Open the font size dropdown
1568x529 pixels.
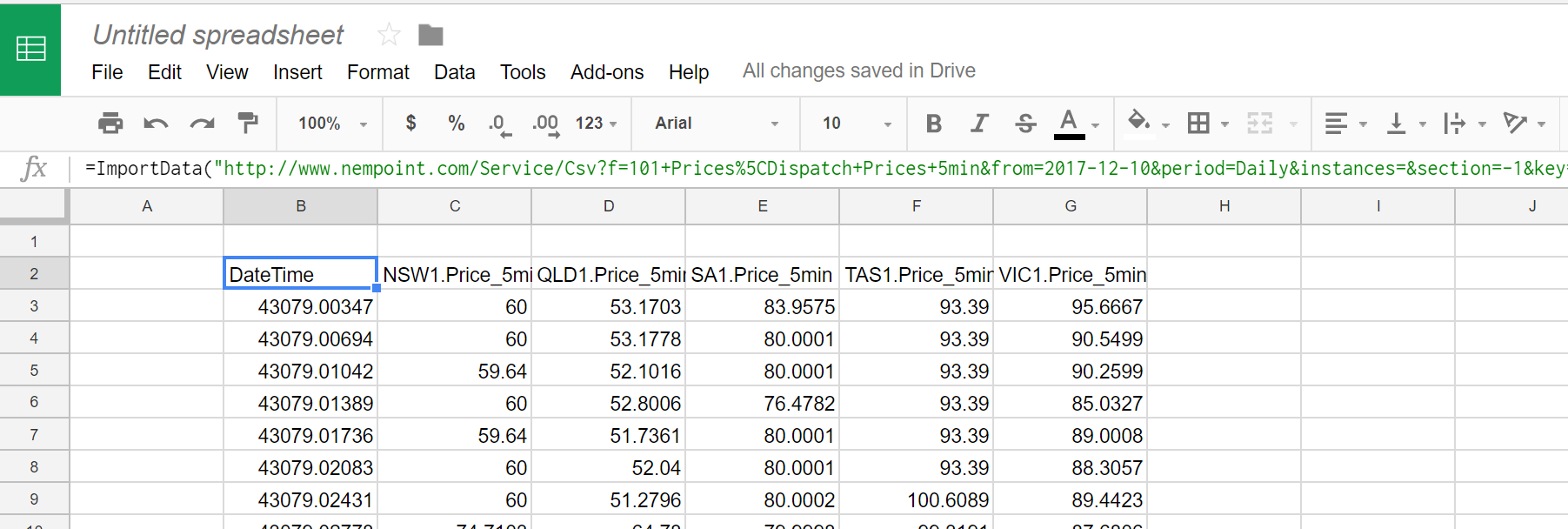[856, 124]
